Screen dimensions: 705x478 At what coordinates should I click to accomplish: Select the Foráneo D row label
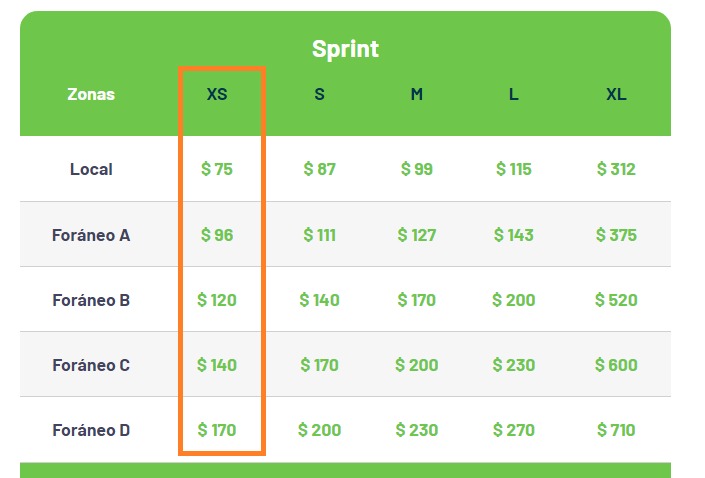91,430
